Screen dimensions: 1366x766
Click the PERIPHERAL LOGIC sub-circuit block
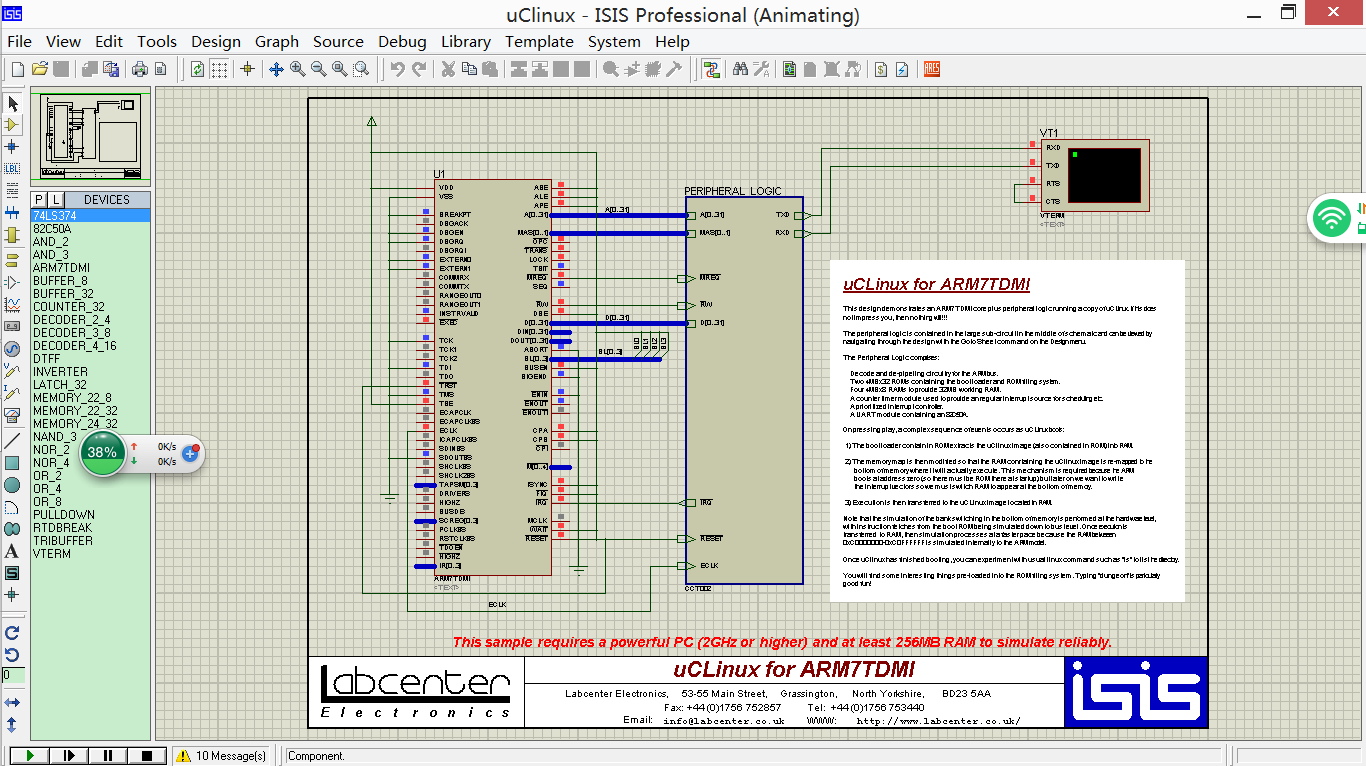(744, 390)
